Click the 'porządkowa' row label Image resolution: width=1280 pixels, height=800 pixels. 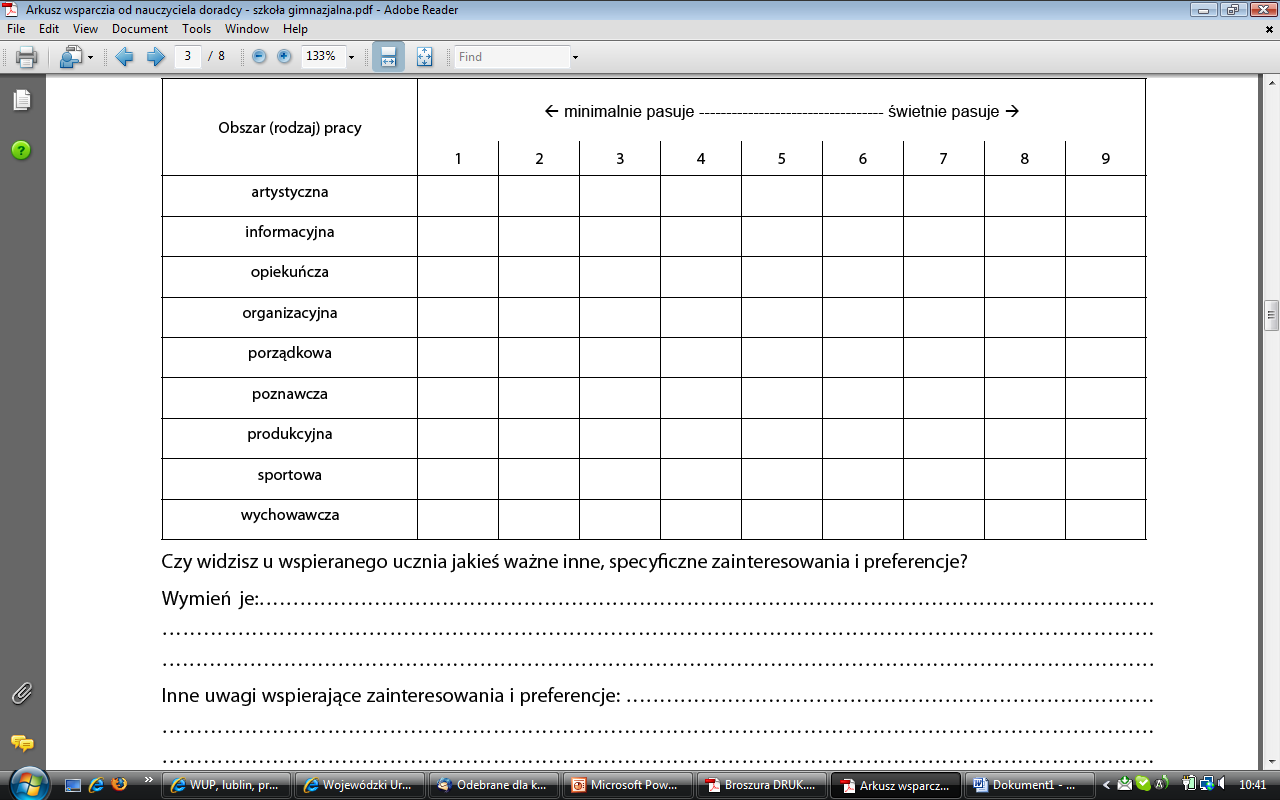coord(290,353)
